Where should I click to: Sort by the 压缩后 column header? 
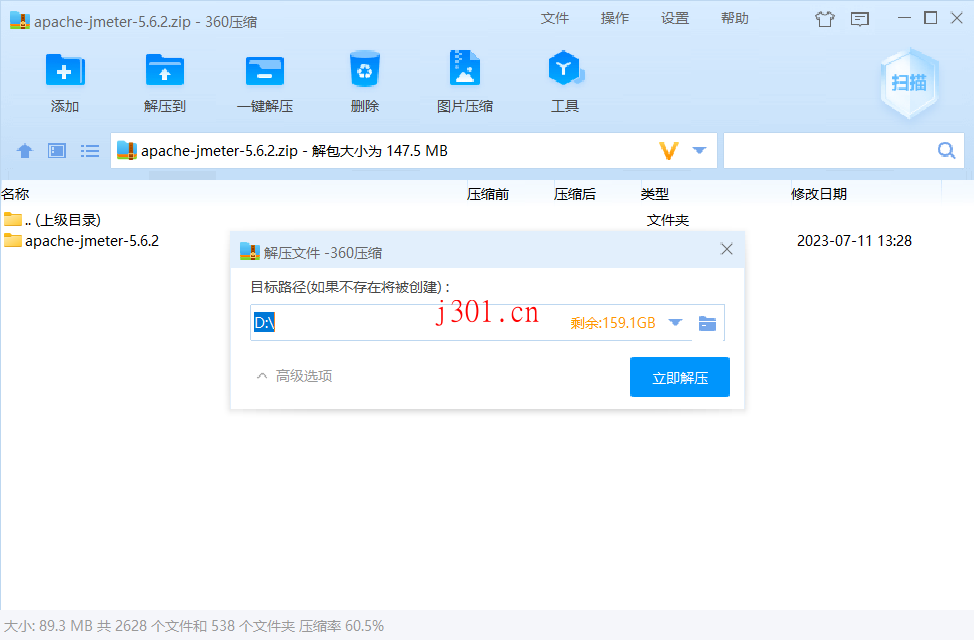point(575,194)
